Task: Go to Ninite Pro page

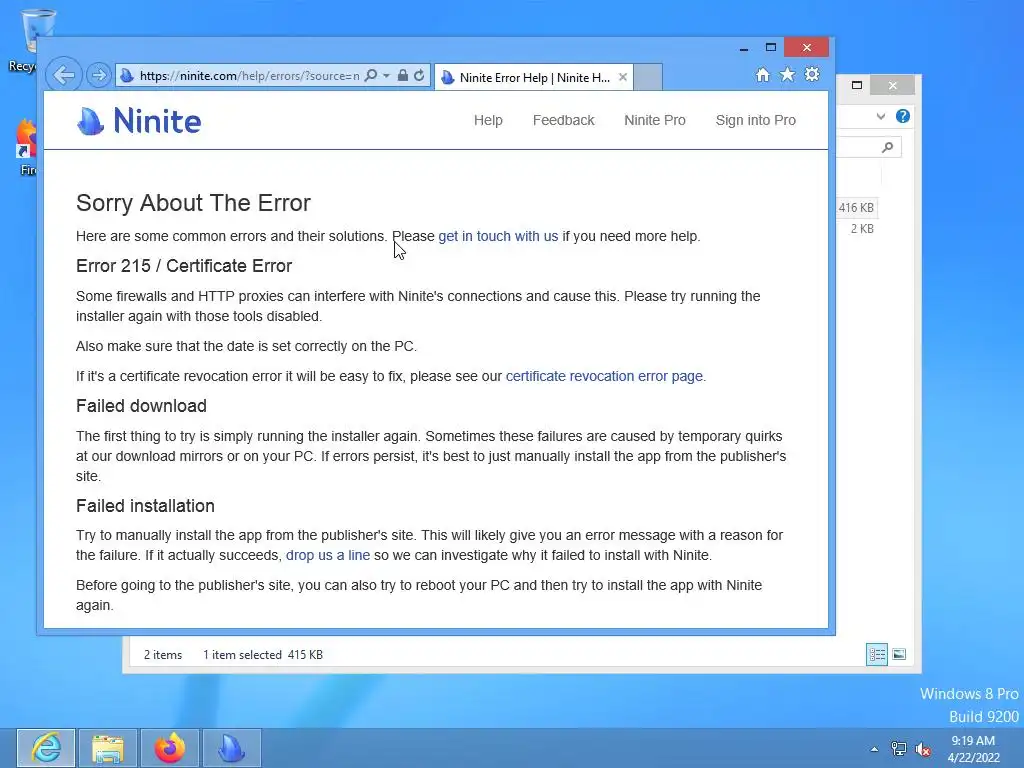Action: (655, 120)
